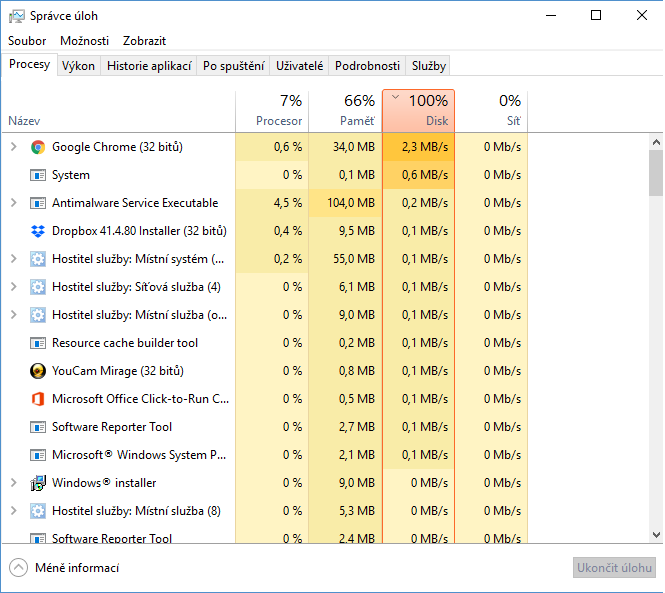Screen dimensions: 665x593
Task: Click the 104,0 MB memory value
Action: [351, 203]
